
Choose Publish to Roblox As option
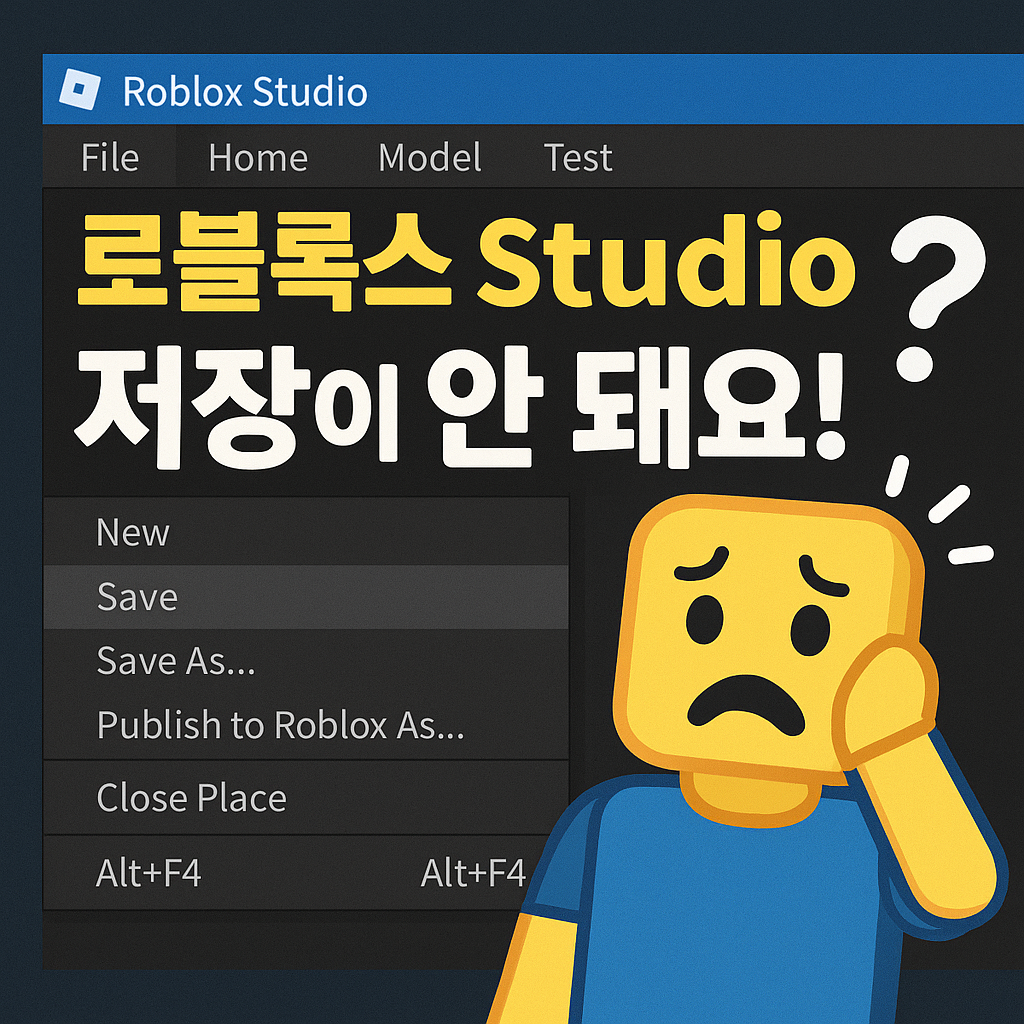click(281, 727)
